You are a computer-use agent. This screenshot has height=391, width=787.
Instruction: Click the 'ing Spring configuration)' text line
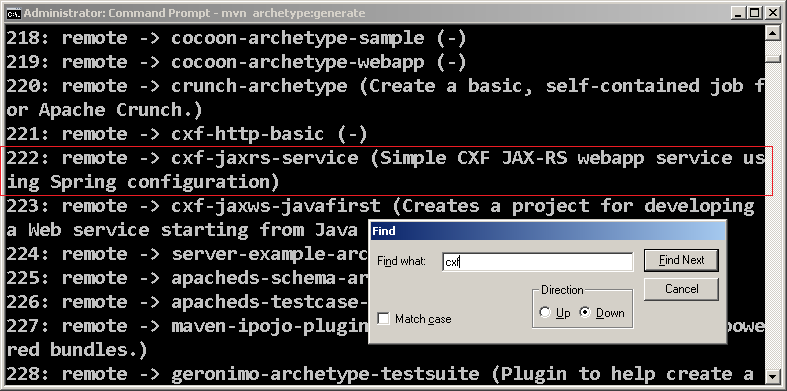143,182
